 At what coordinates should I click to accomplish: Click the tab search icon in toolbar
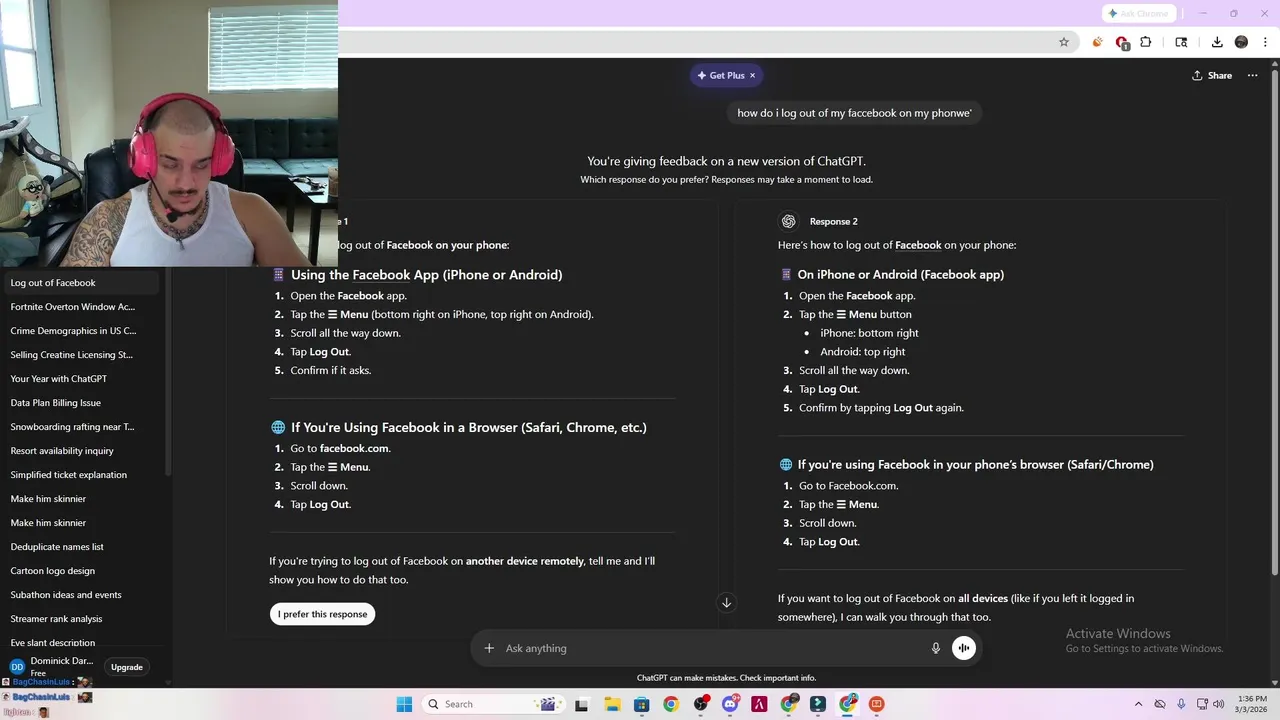tap(1181, 42)
